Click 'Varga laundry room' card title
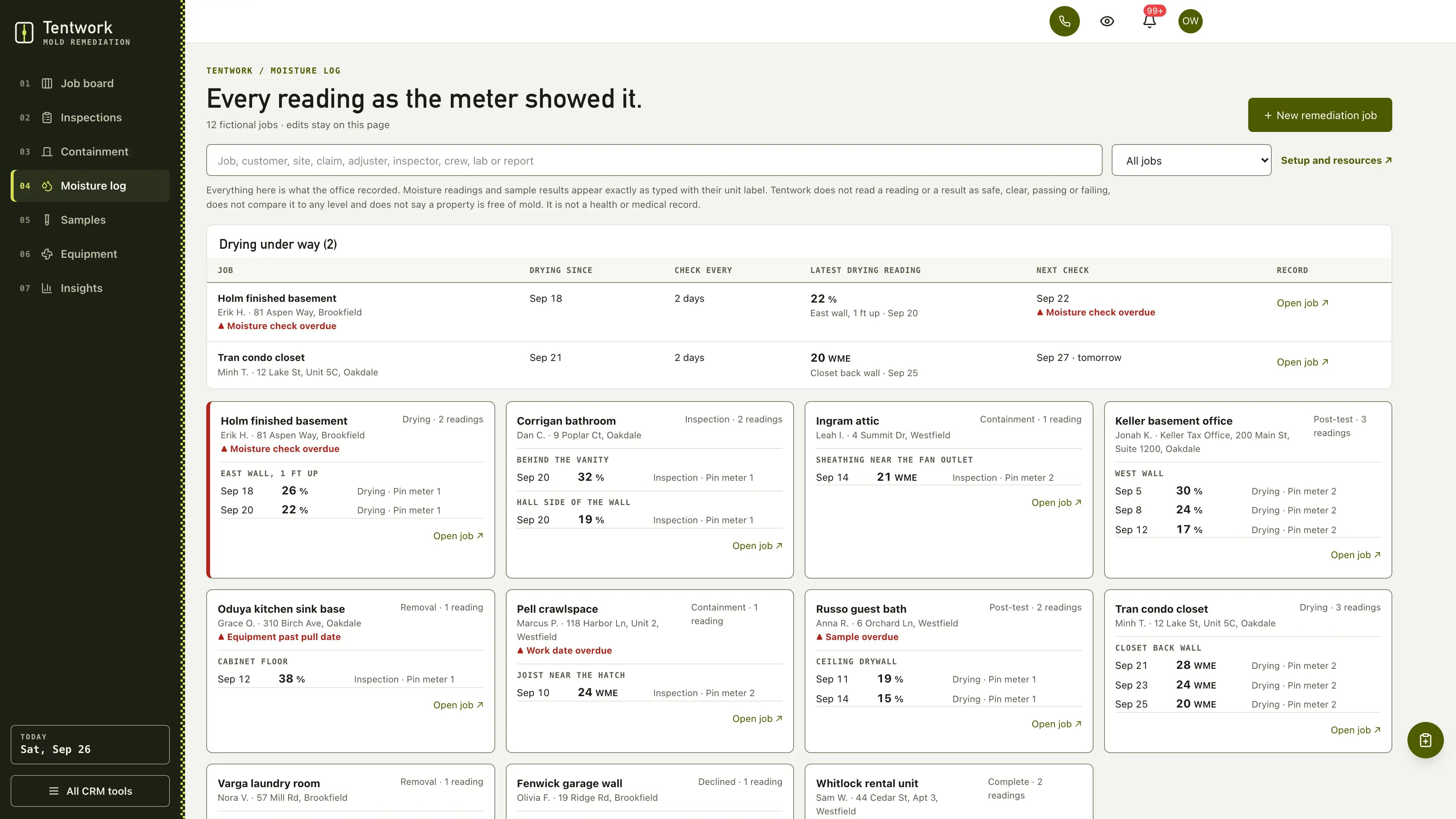Viewport: 1456px width, 819px height. (268, 783)
